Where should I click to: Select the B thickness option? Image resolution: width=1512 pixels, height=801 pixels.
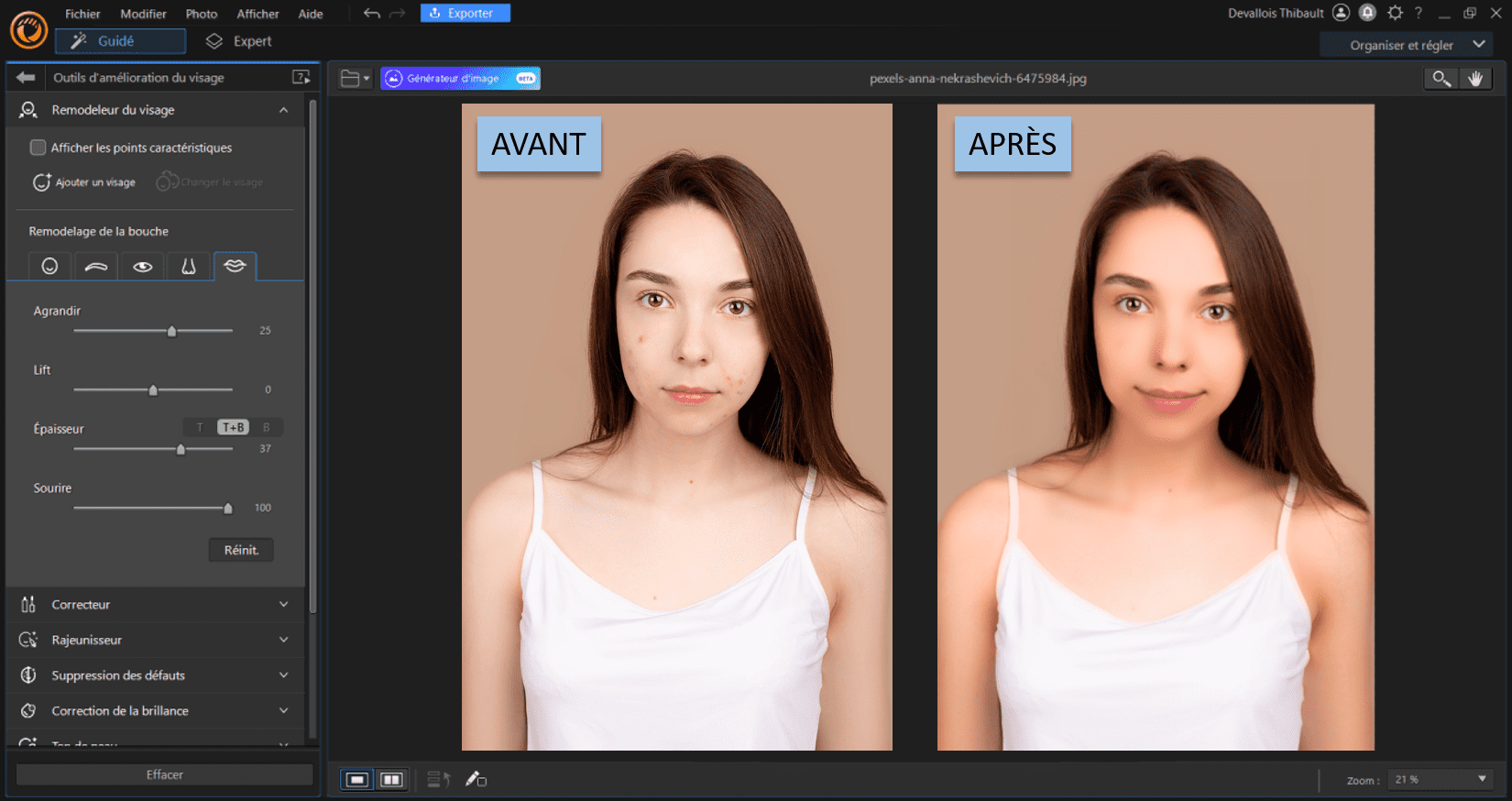coord(267,427)
